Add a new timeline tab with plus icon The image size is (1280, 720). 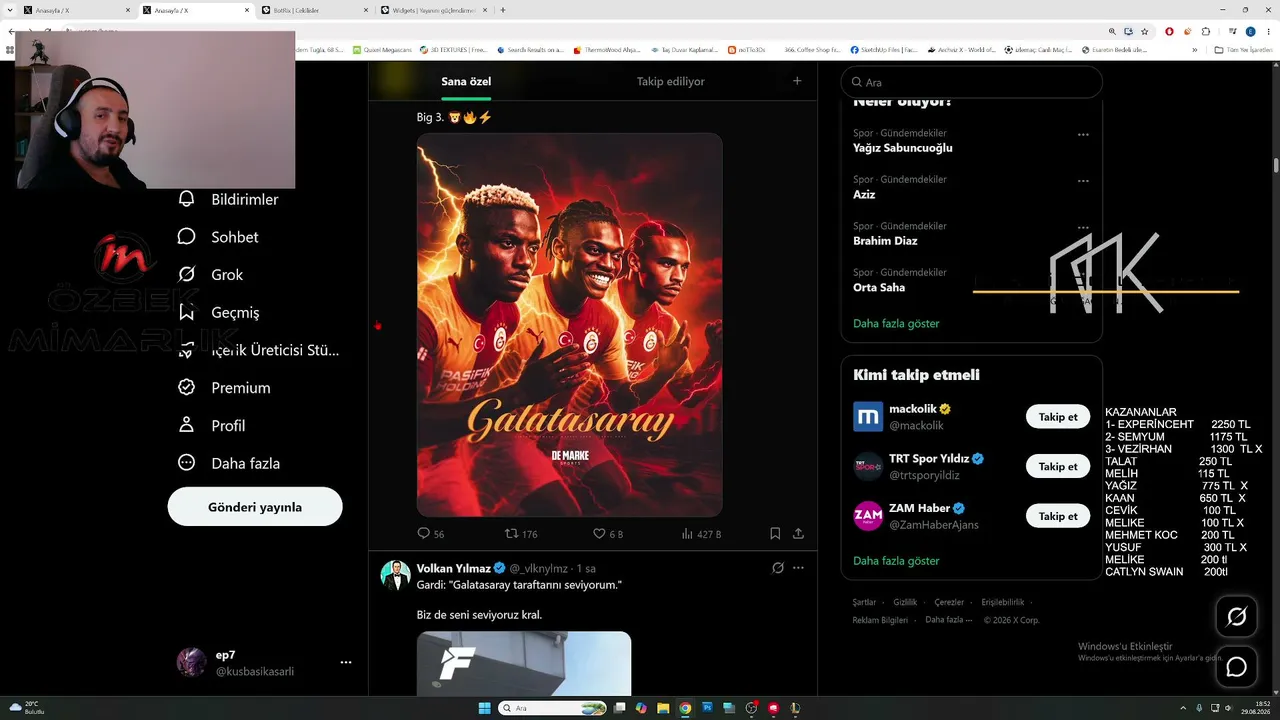click(797, 81)
